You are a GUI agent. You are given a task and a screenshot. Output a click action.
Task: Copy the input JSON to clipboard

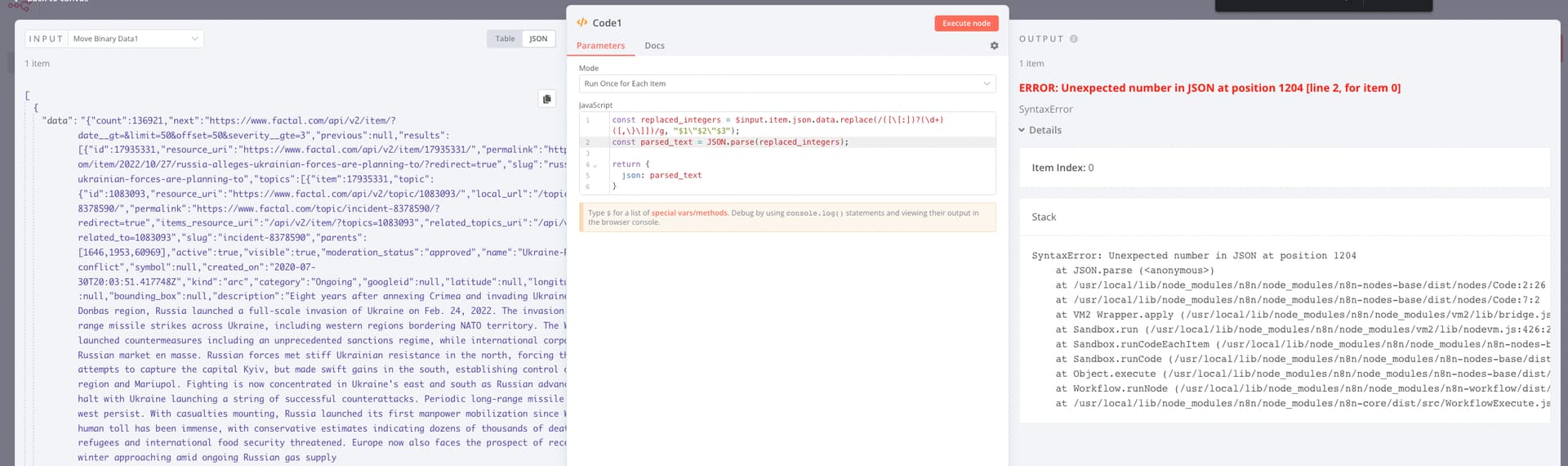click(546, 99)
